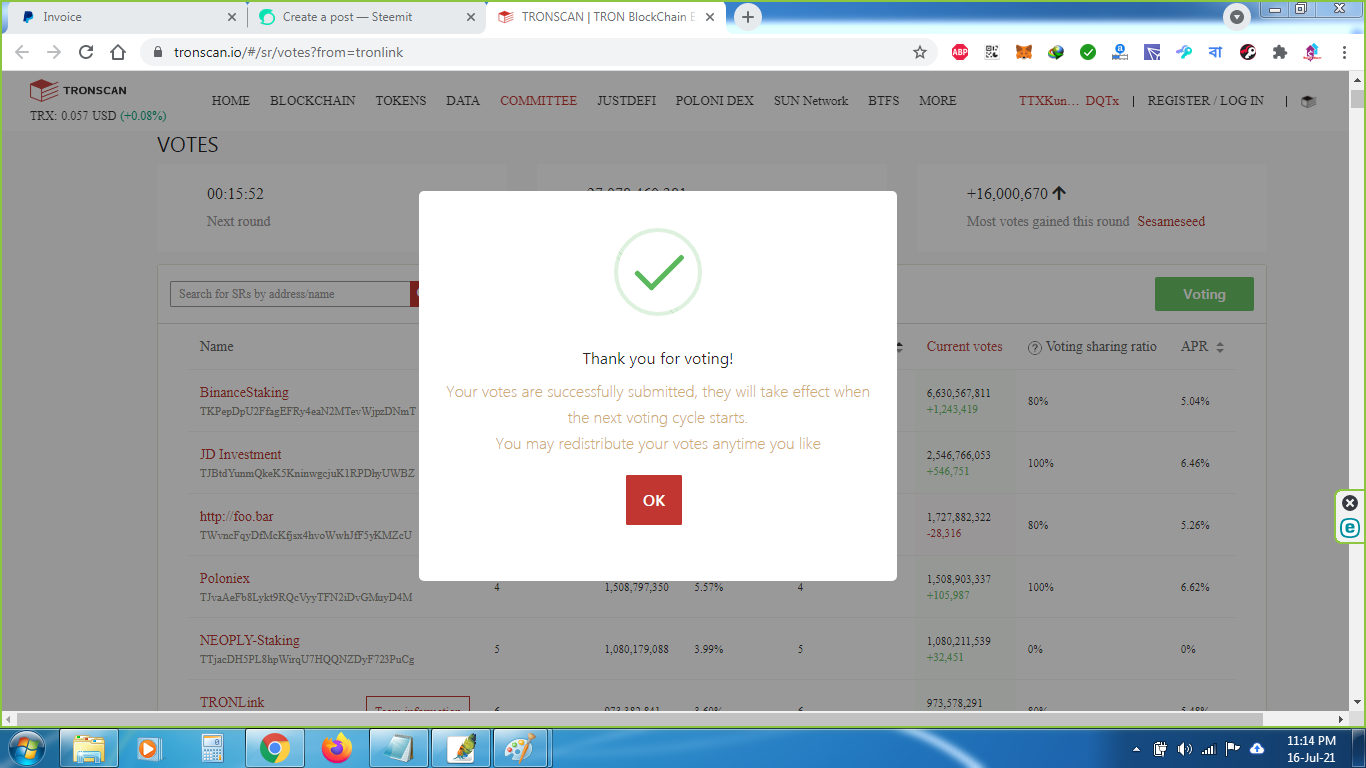Click the tab search dropdown arrow

[1237, 17]
